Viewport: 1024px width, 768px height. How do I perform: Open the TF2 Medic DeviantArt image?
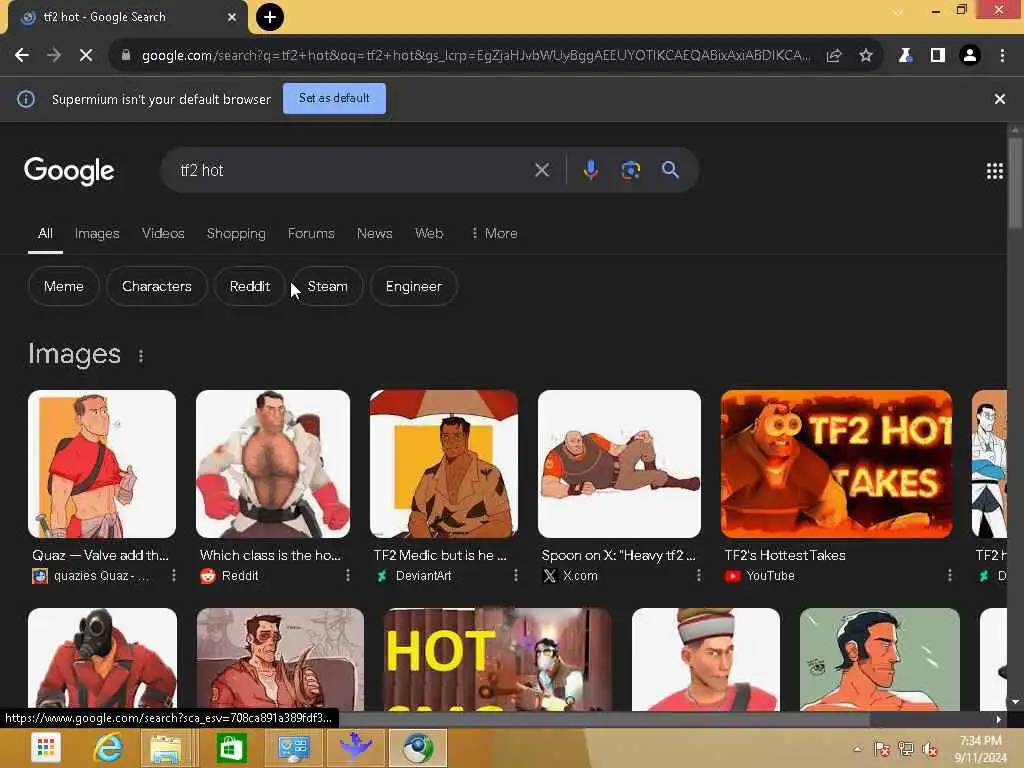coord(444,464)
